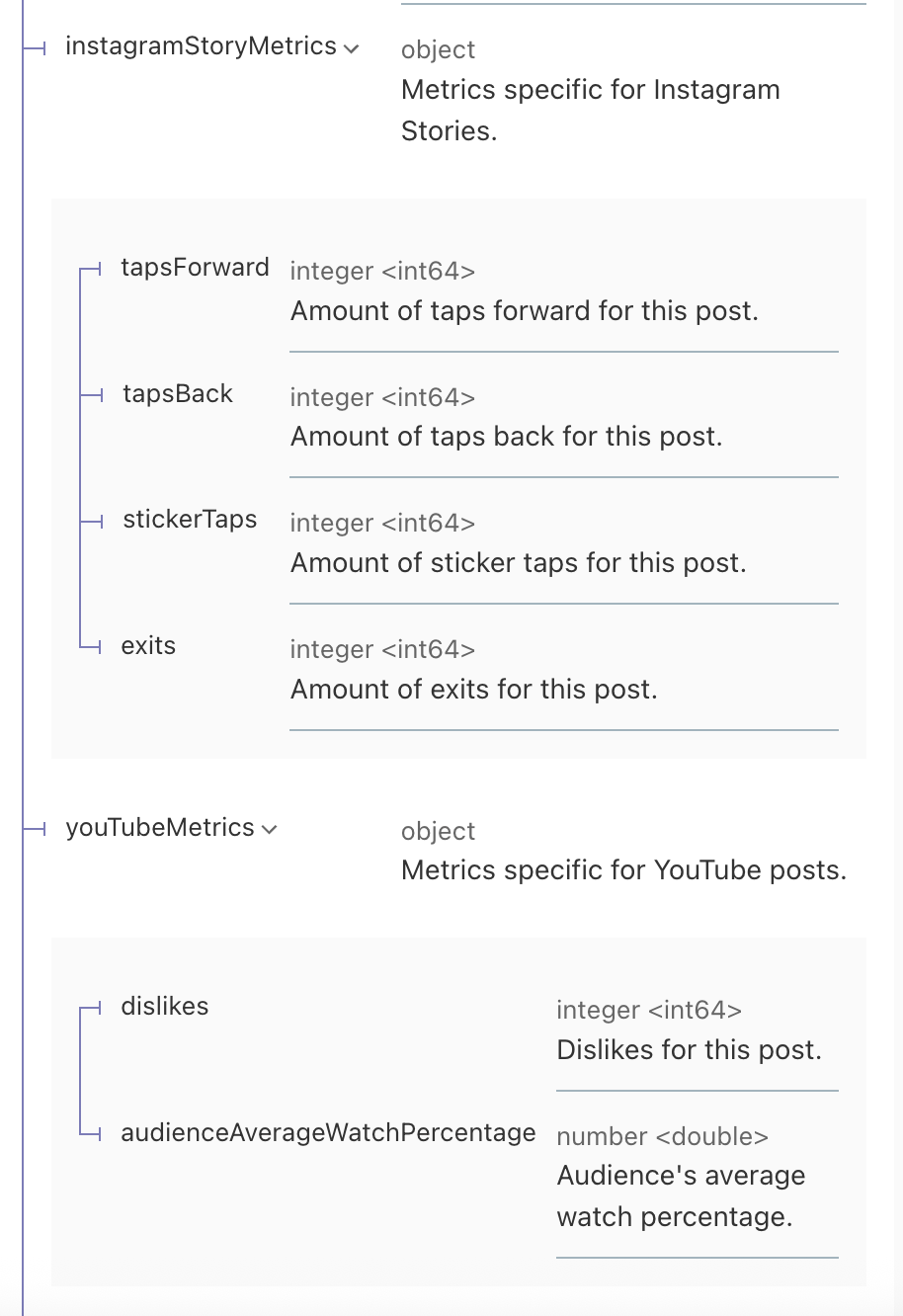Collapse the youTubeMetrics object
This screenshot has height=1316, width=903.
(268, 830)
